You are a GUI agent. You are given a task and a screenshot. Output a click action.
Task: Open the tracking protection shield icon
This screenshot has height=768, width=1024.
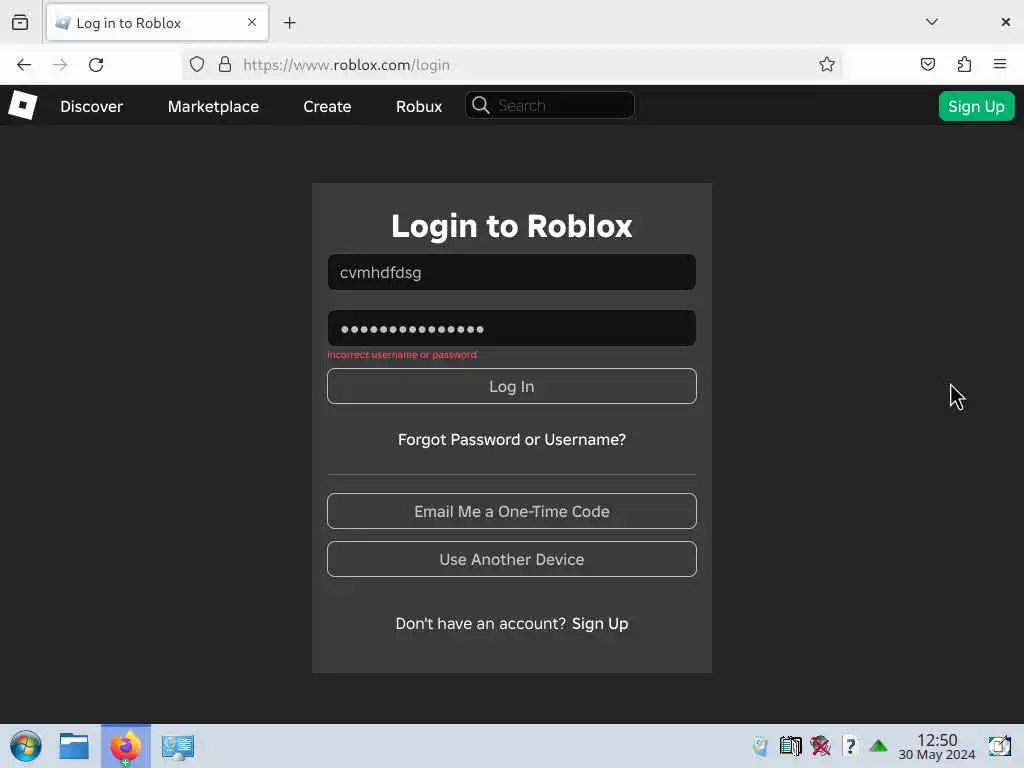(197, 65)
